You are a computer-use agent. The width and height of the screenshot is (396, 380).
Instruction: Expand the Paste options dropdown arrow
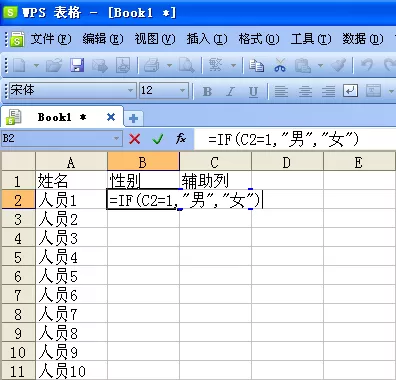point(320,65)
